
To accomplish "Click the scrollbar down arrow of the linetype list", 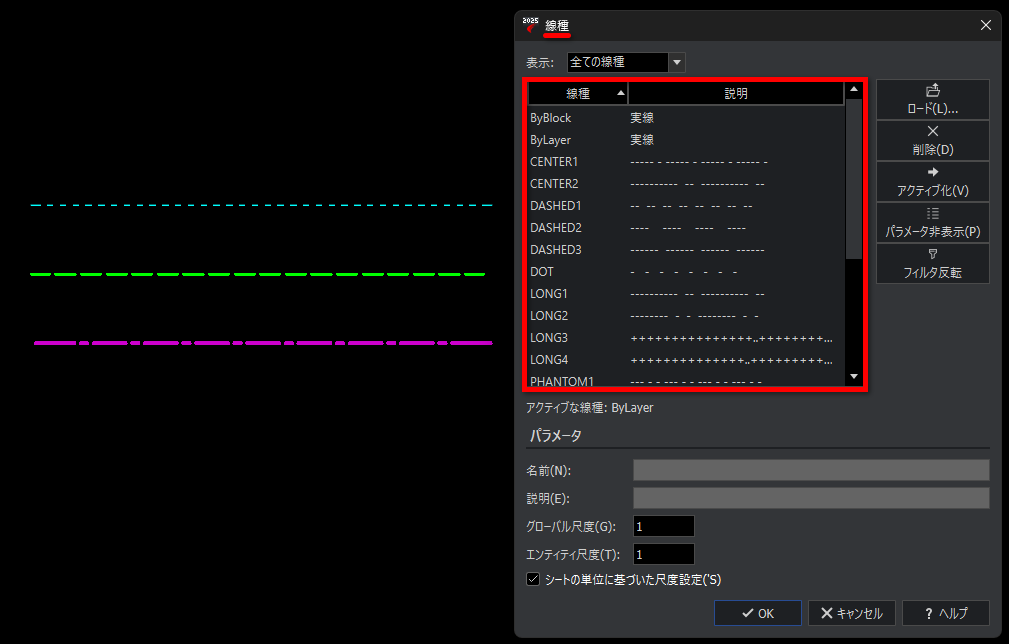I will click(x=853, y=376).
